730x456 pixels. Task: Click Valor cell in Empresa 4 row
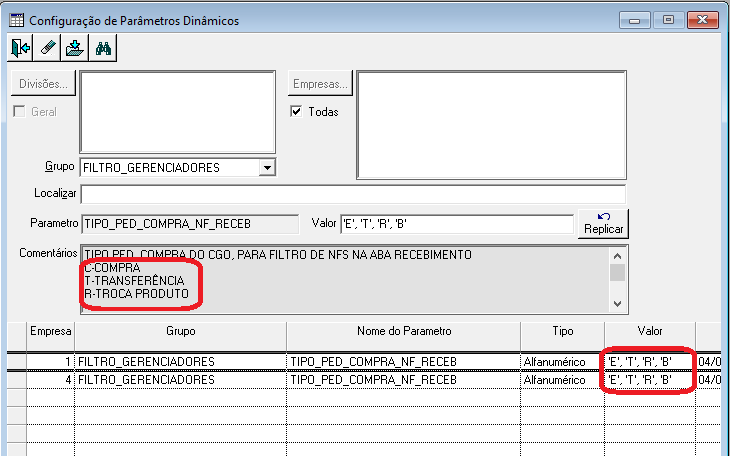pos(650,380)
